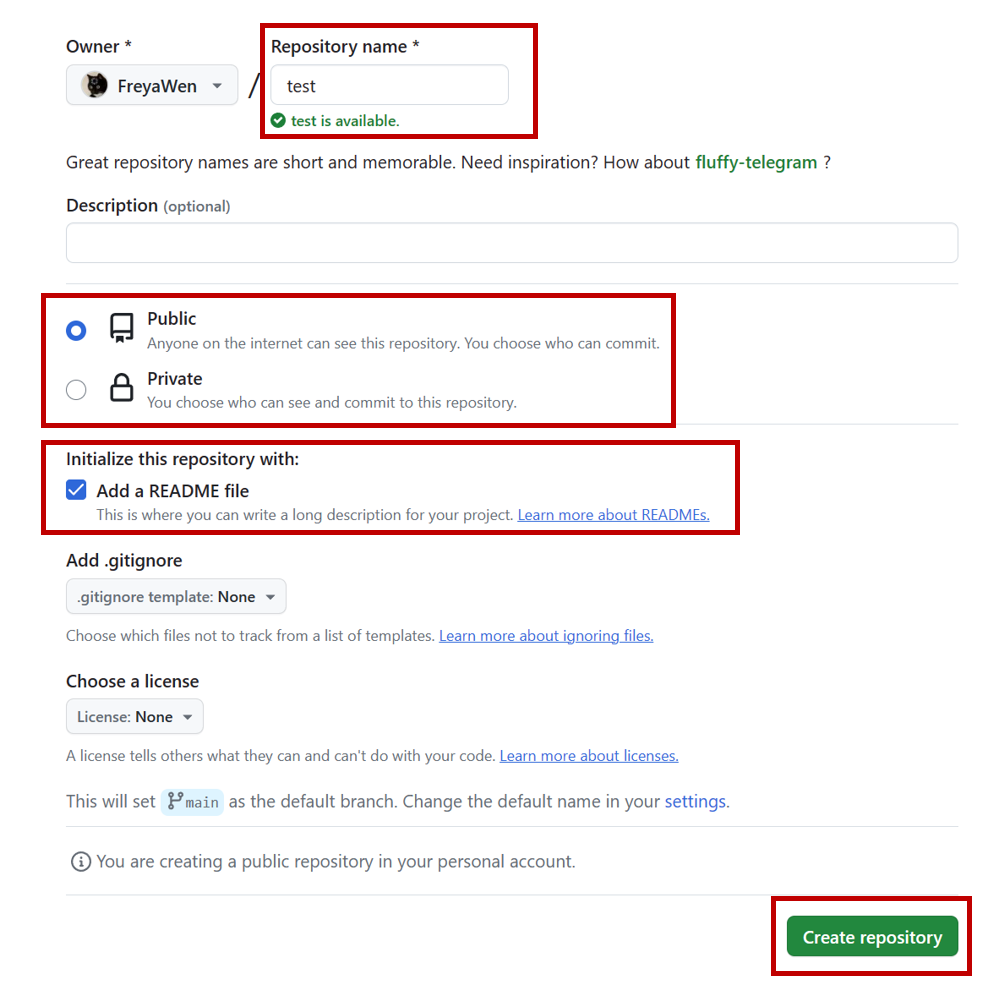Click into the Description input field

[512, 243]
